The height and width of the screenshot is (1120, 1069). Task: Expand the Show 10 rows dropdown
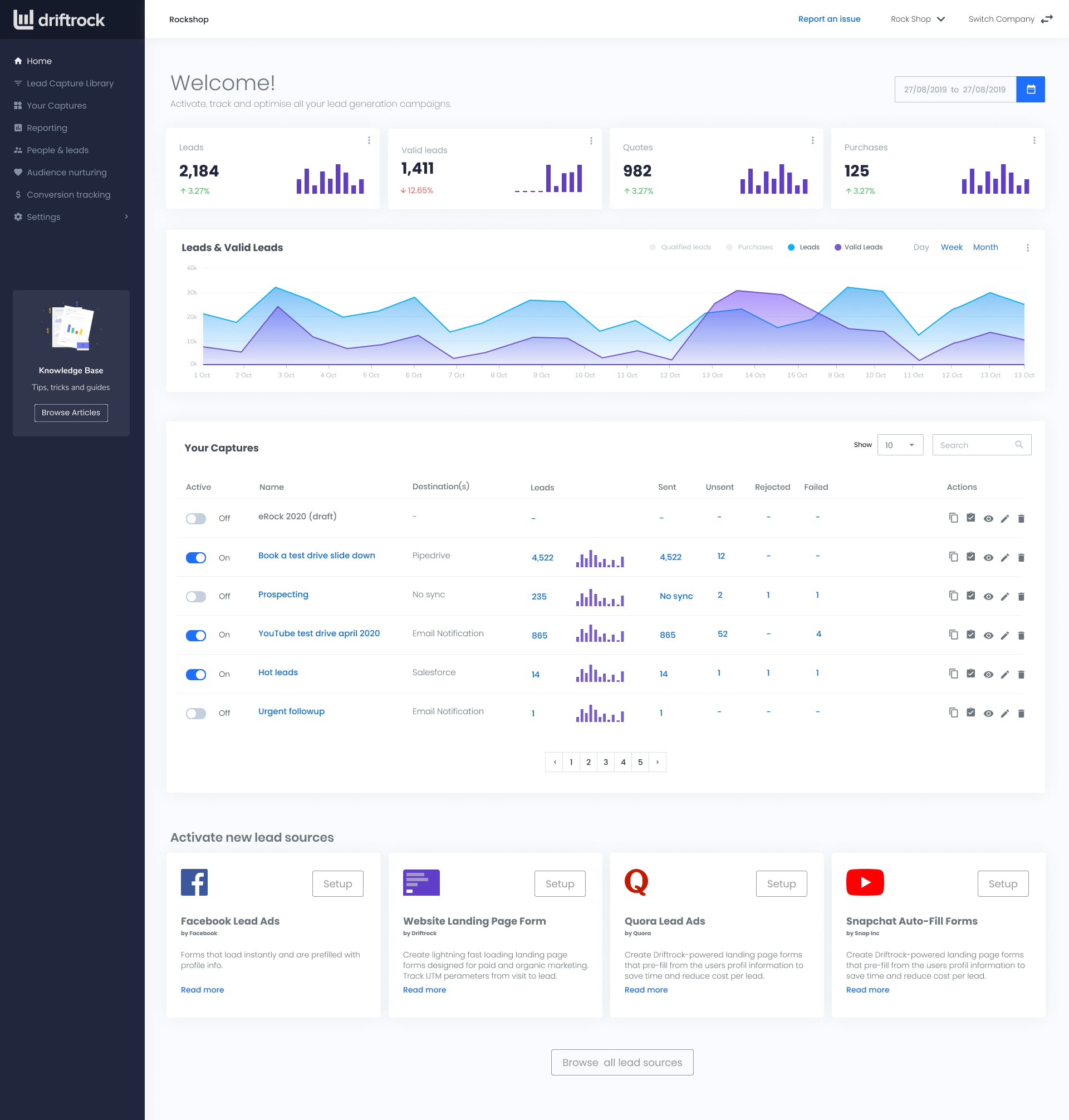coord(900,445)
